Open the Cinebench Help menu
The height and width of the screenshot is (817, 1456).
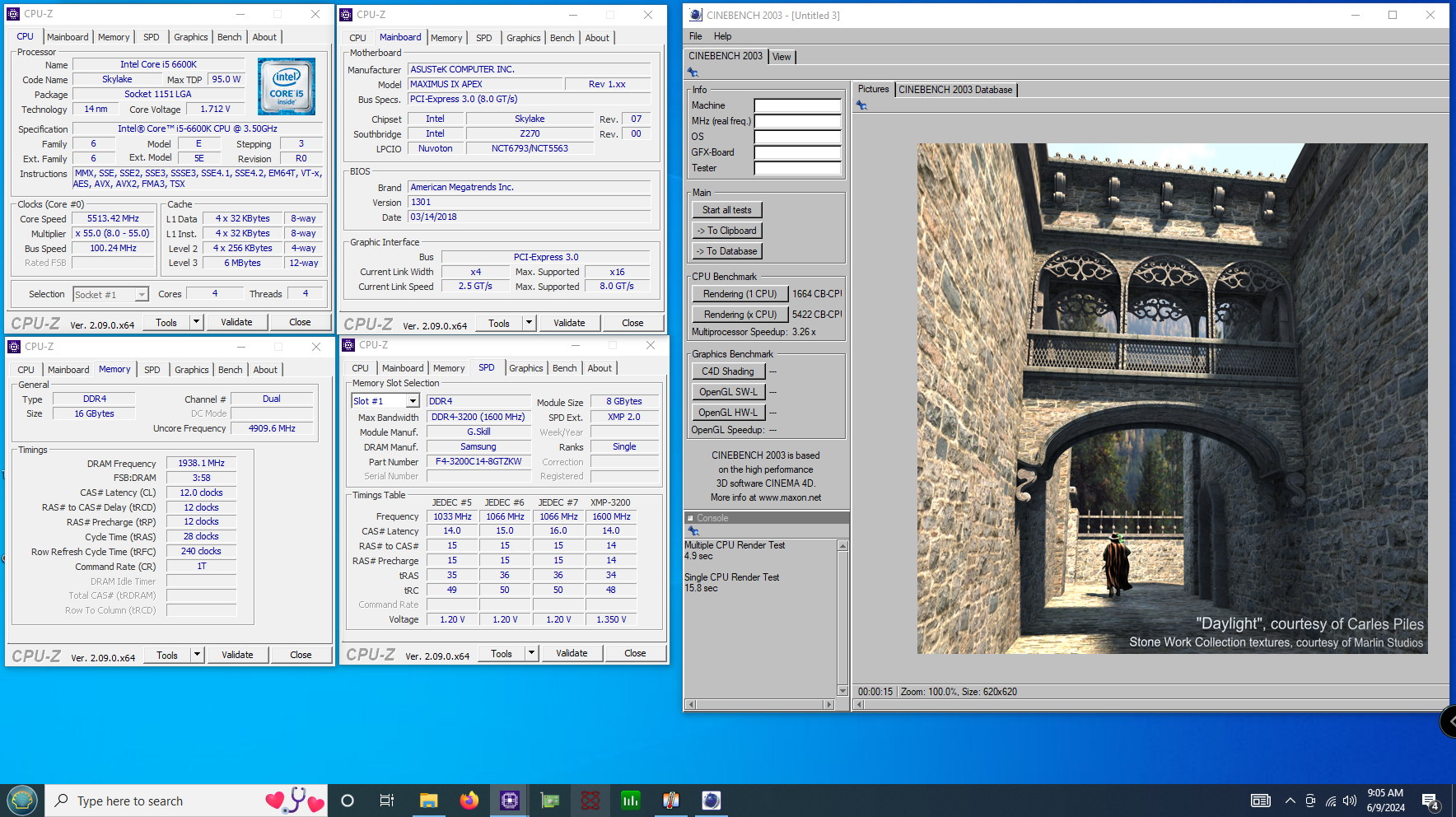click(x=722, y=36)
